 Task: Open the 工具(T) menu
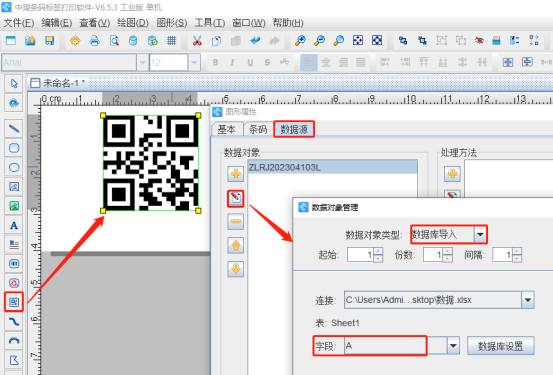point(210,23)
